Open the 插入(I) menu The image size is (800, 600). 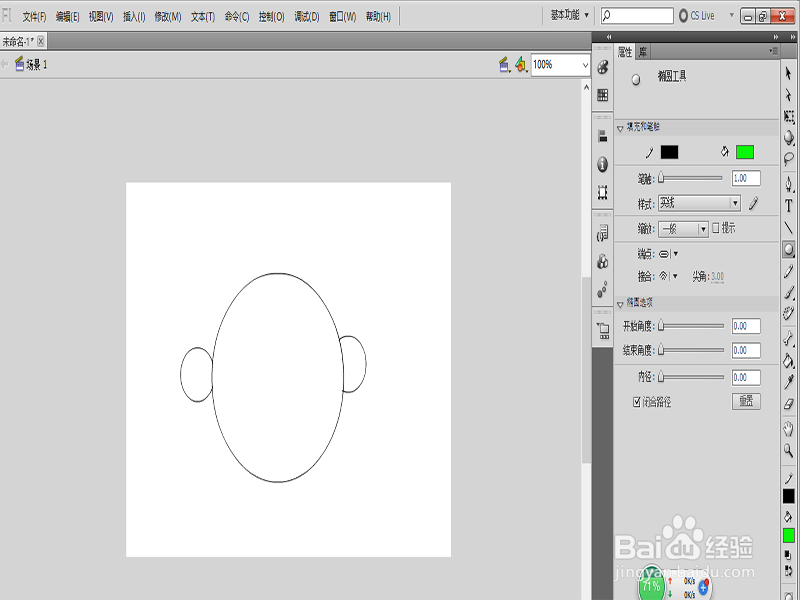[x=134, y=17]
